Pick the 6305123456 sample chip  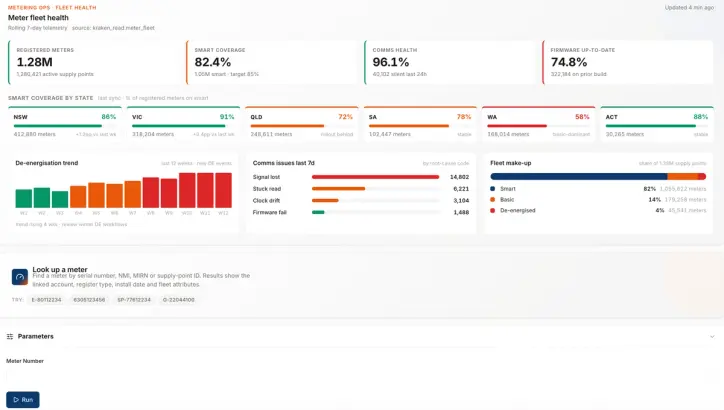click(89, 300)
